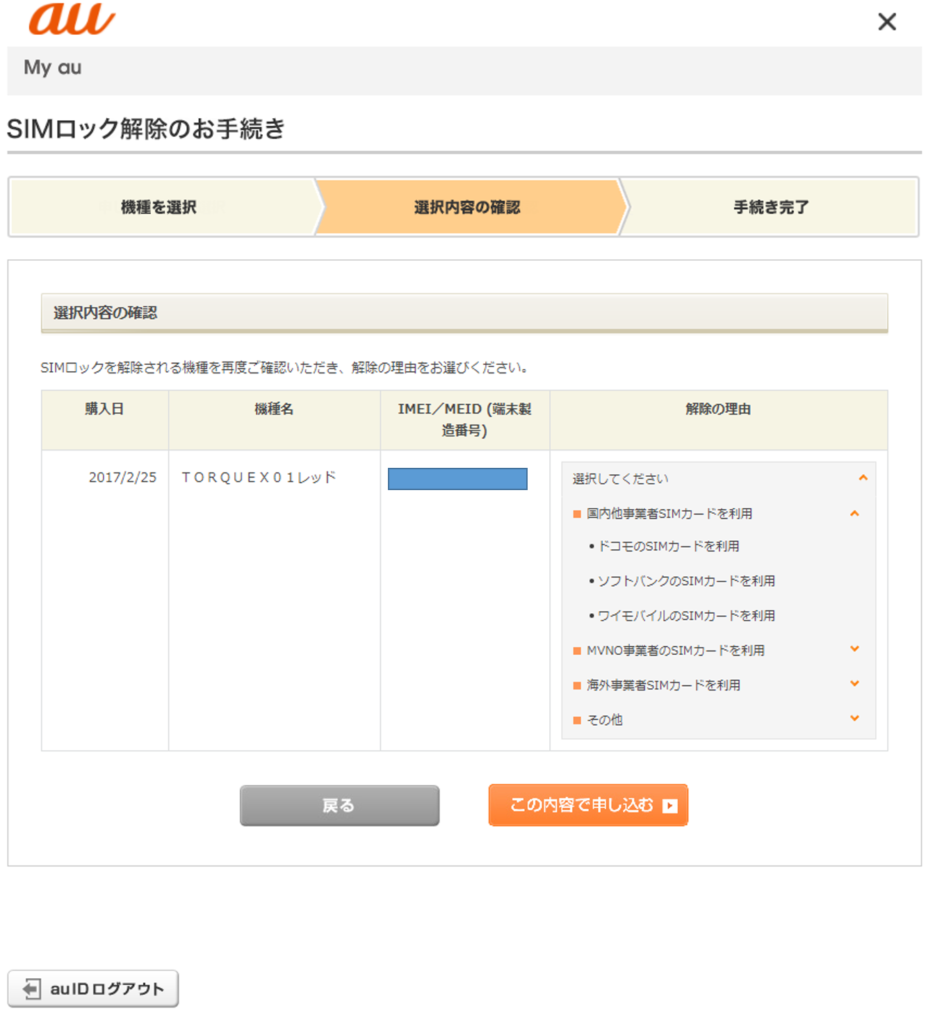Go to 機種を選択 step

[x=159, y=208]
